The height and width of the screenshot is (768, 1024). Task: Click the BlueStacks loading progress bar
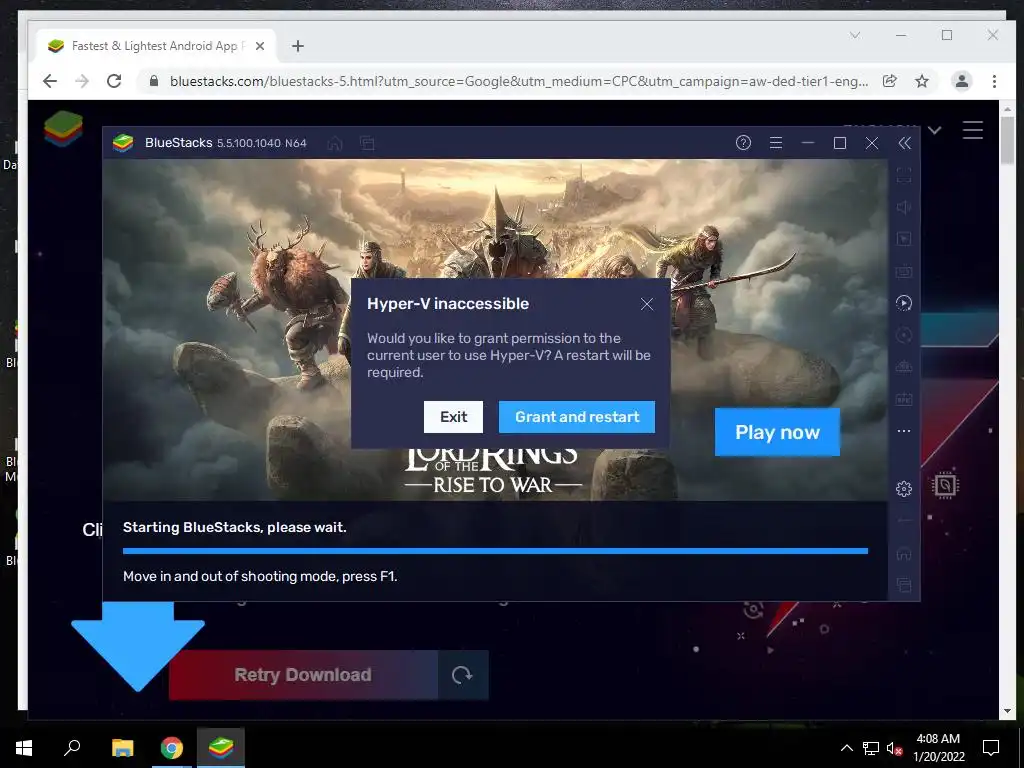coord(495,551)
